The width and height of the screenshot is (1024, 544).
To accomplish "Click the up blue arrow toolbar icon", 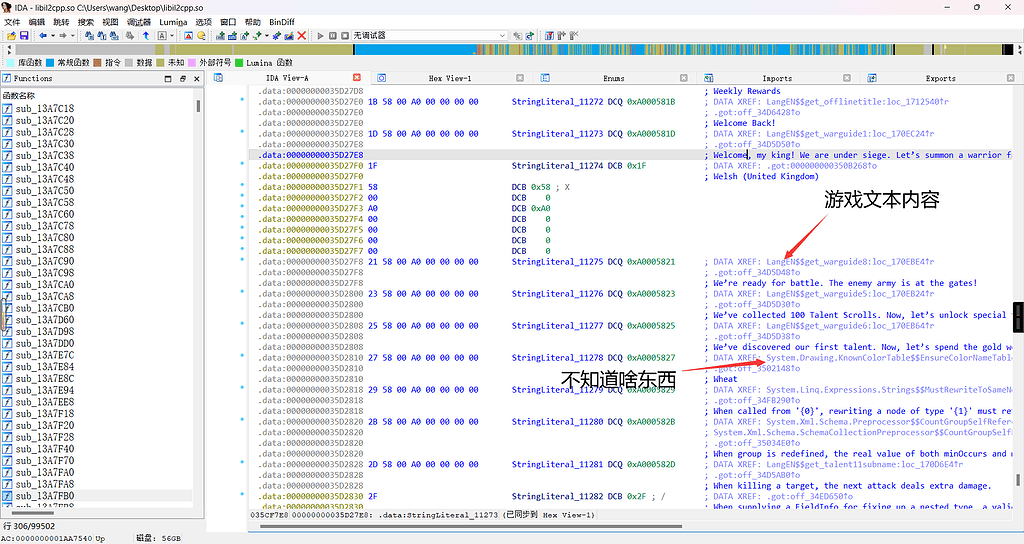I will coord(146,35).
